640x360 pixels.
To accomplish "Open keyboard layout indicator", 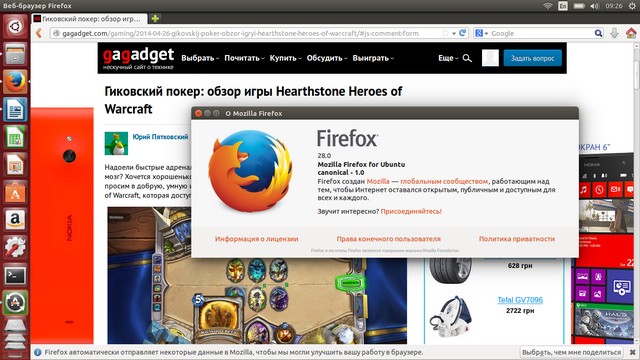I will (563, 6).
